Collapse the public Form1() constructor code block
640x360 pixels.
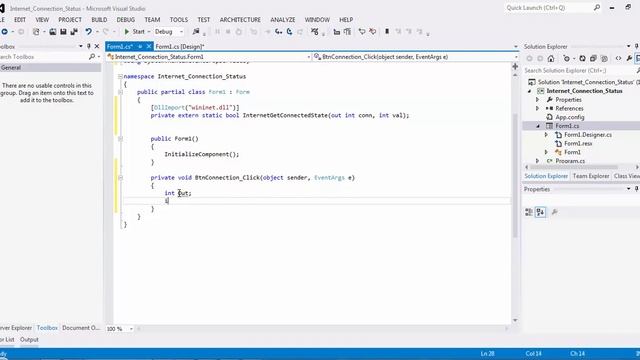click(x=120, y=139)
